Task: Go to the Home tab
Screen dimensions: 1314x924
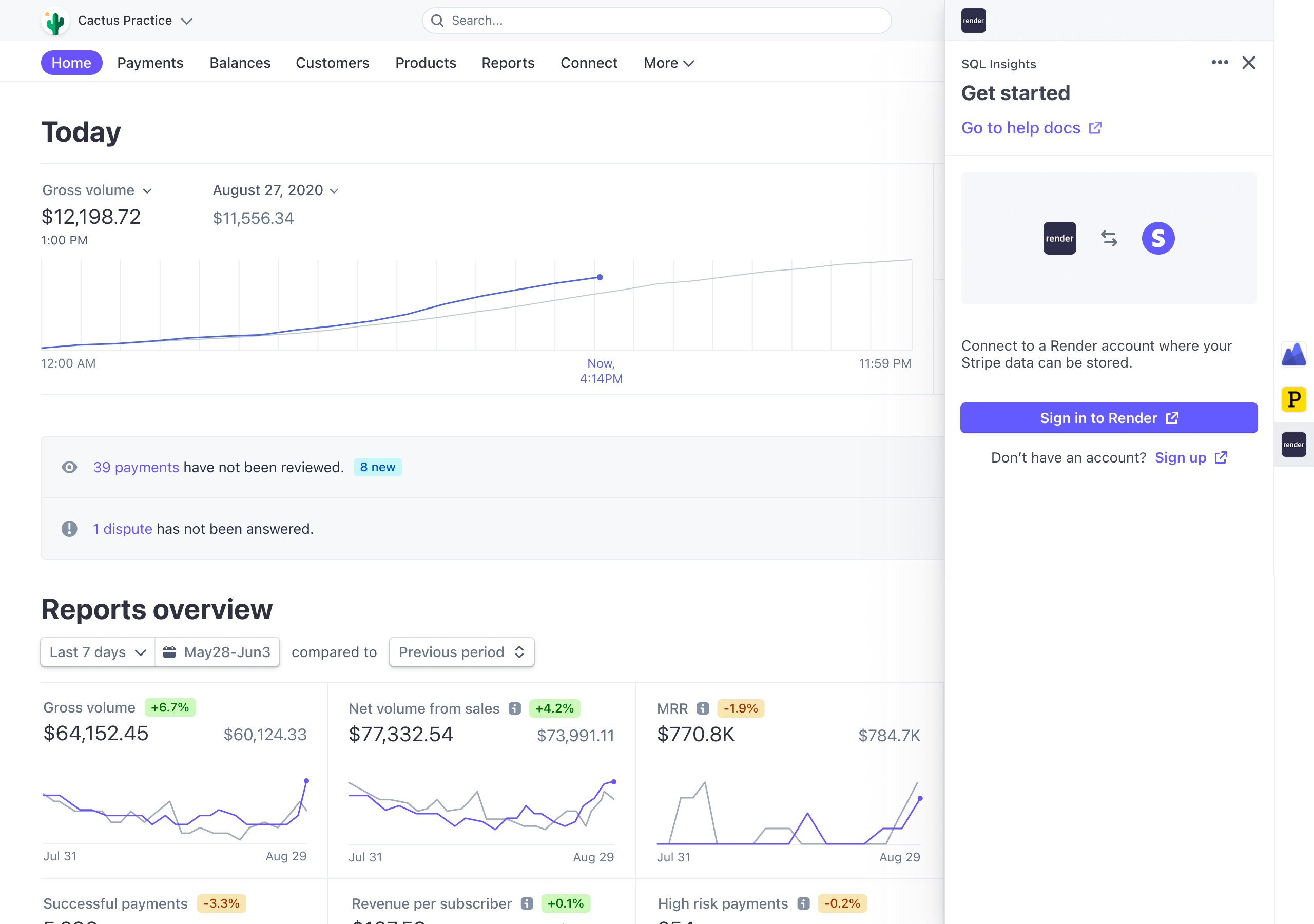Action: (x=71, y=63)
